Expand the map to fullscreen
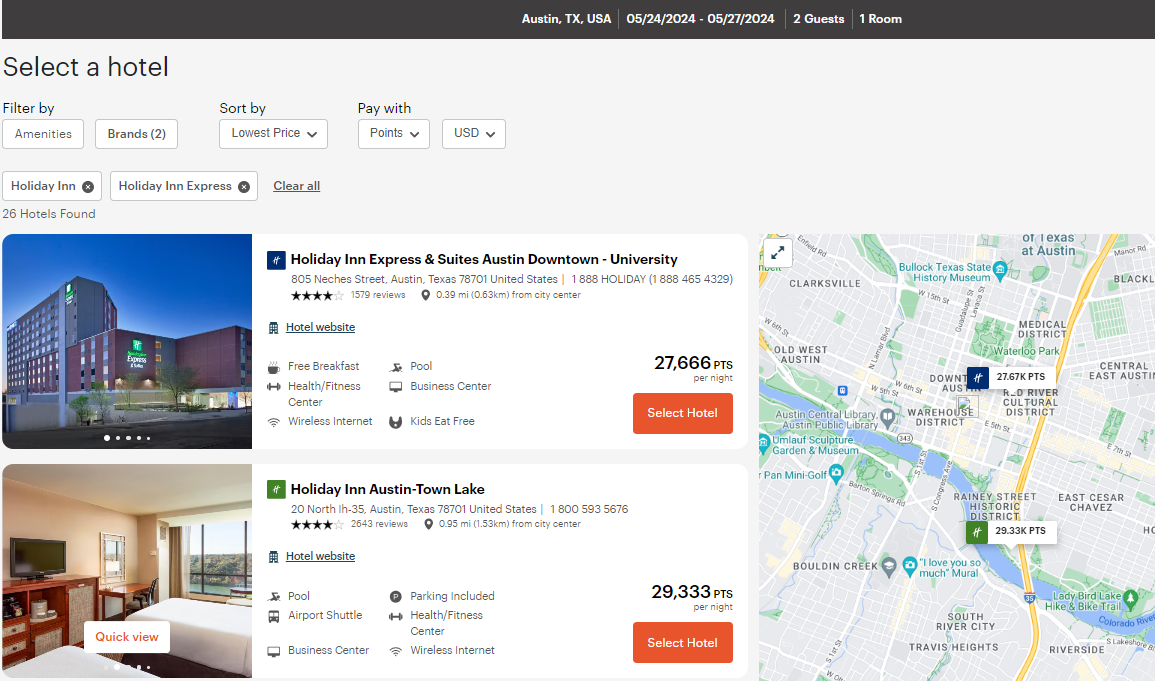The height and width of the screenshot is (681, 1155). (x=777, y=253)
